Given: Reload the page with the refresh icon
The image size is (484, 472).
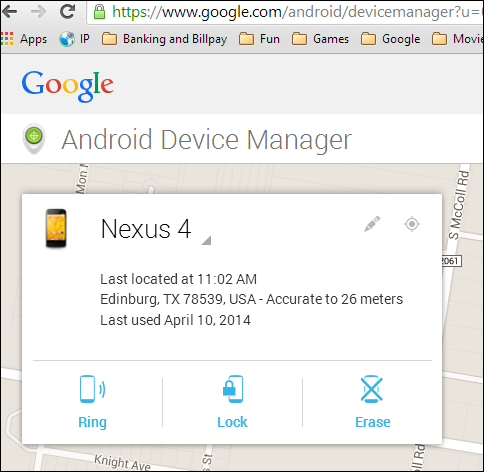Looking at the screenshot, I should click(x=67, y=11).
